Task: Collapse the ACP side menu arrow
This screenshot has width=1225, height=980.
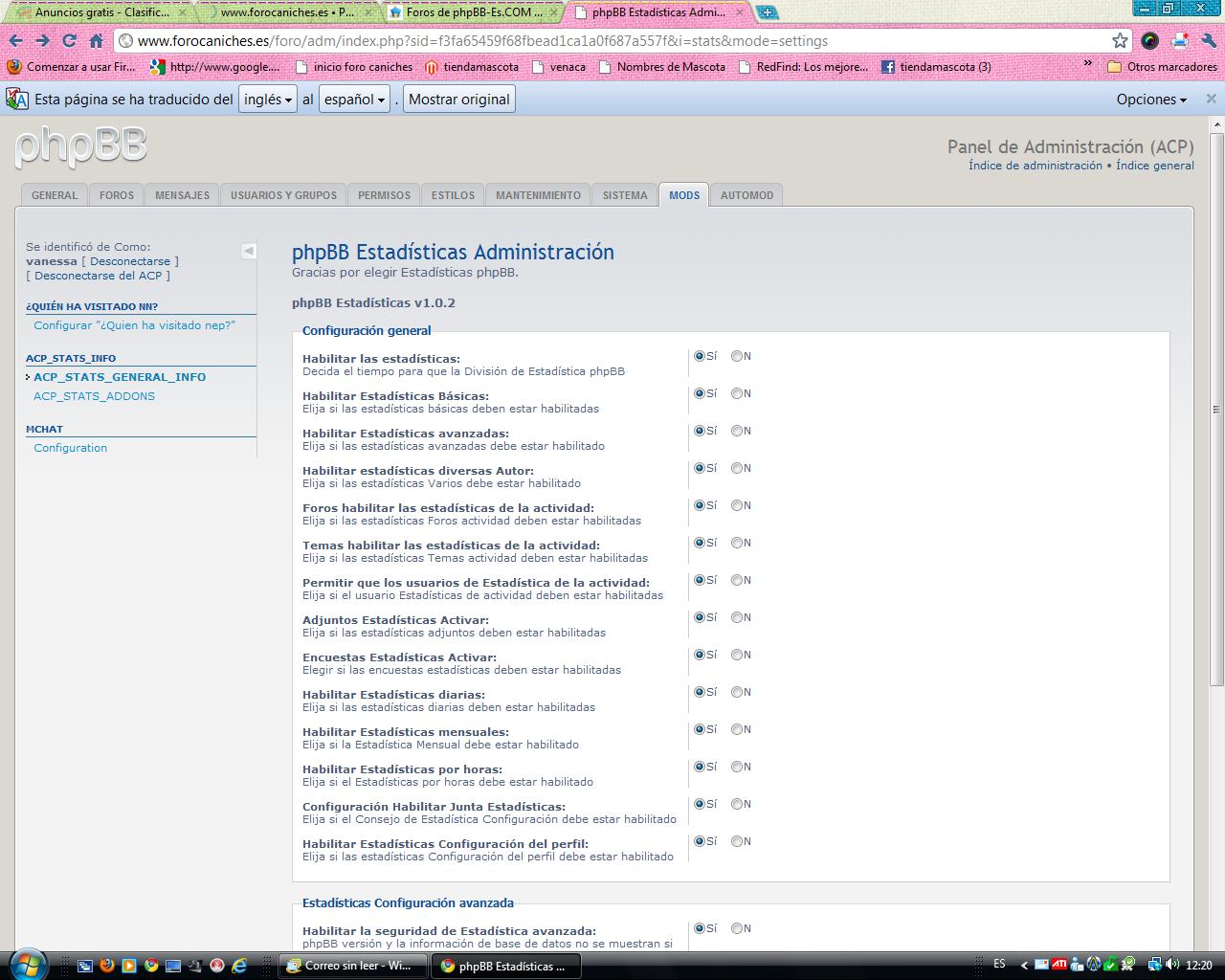Action: point(249,251)
